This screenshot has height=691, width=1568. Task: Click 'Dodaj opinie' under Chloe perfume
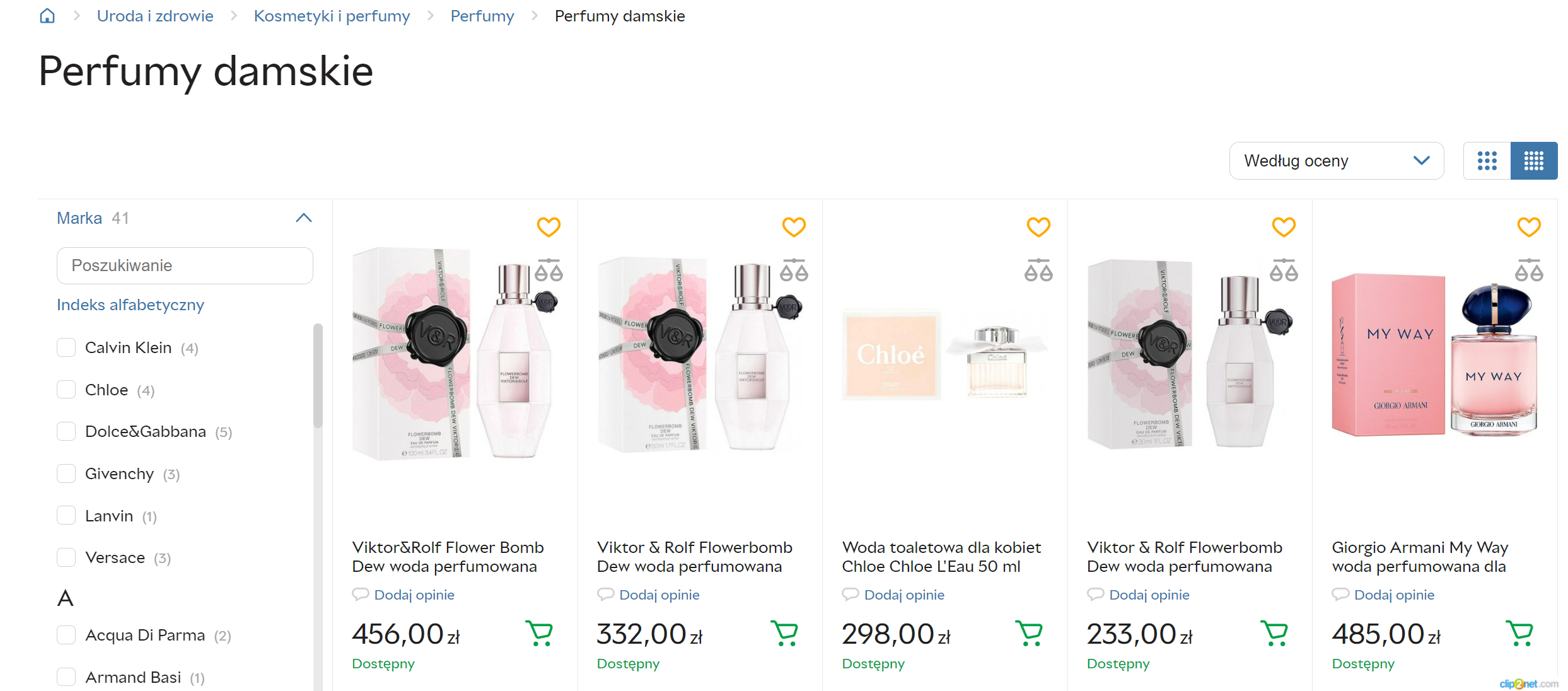(x=903, y=595)
